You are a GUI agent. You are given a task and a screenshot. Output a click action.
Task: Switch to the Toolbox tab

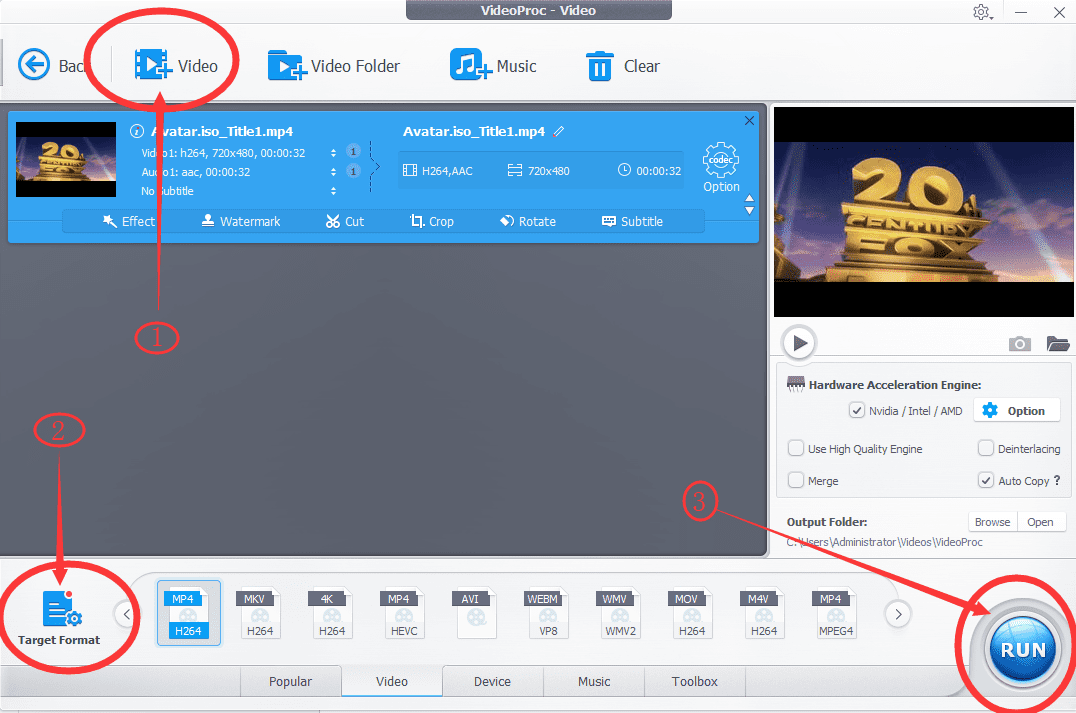point(694,681)
